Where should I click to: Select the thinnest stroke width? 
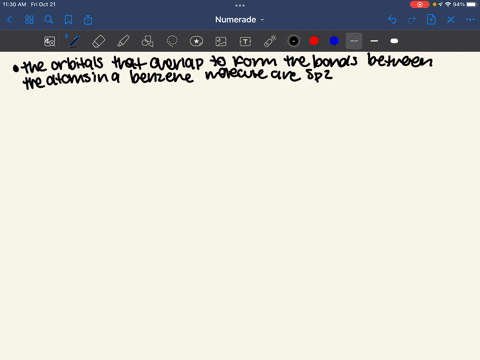tap(354, 41)
